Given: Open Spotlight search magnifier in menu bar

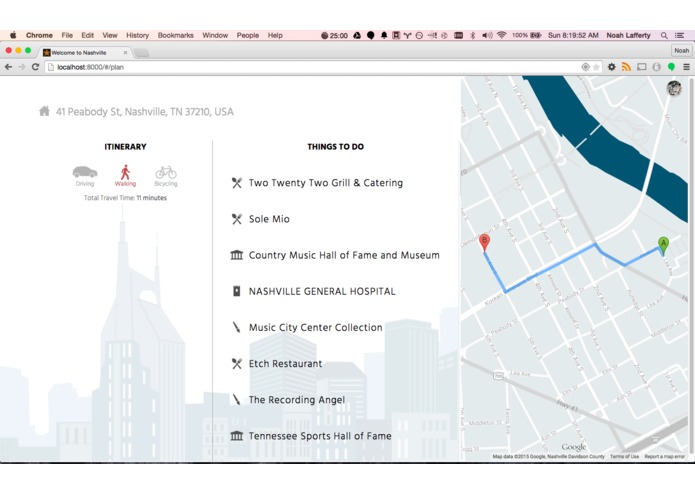Looking at the screenshot, I should (x=664, y=35).
